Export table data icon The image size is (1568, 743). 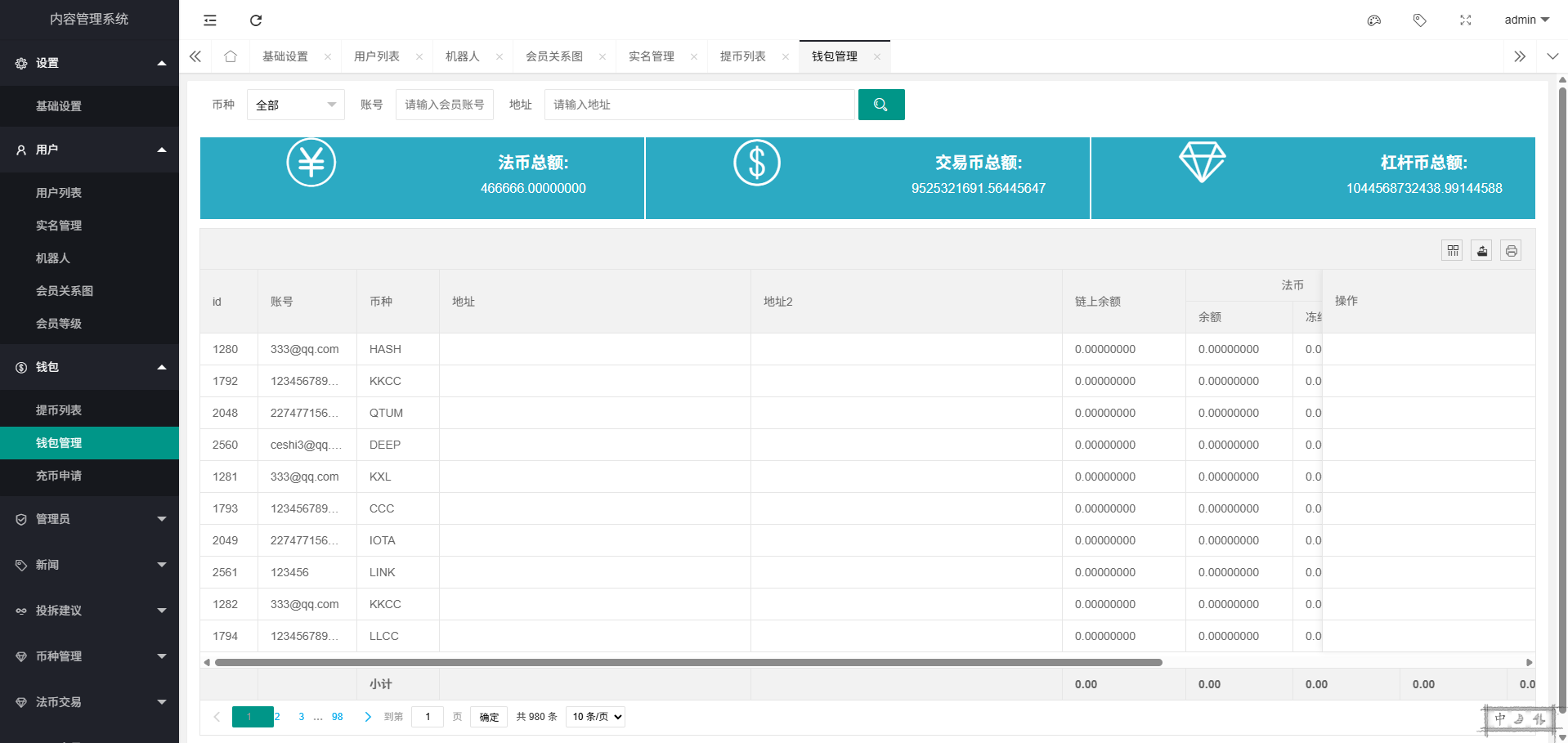[x=1481, y=251]
